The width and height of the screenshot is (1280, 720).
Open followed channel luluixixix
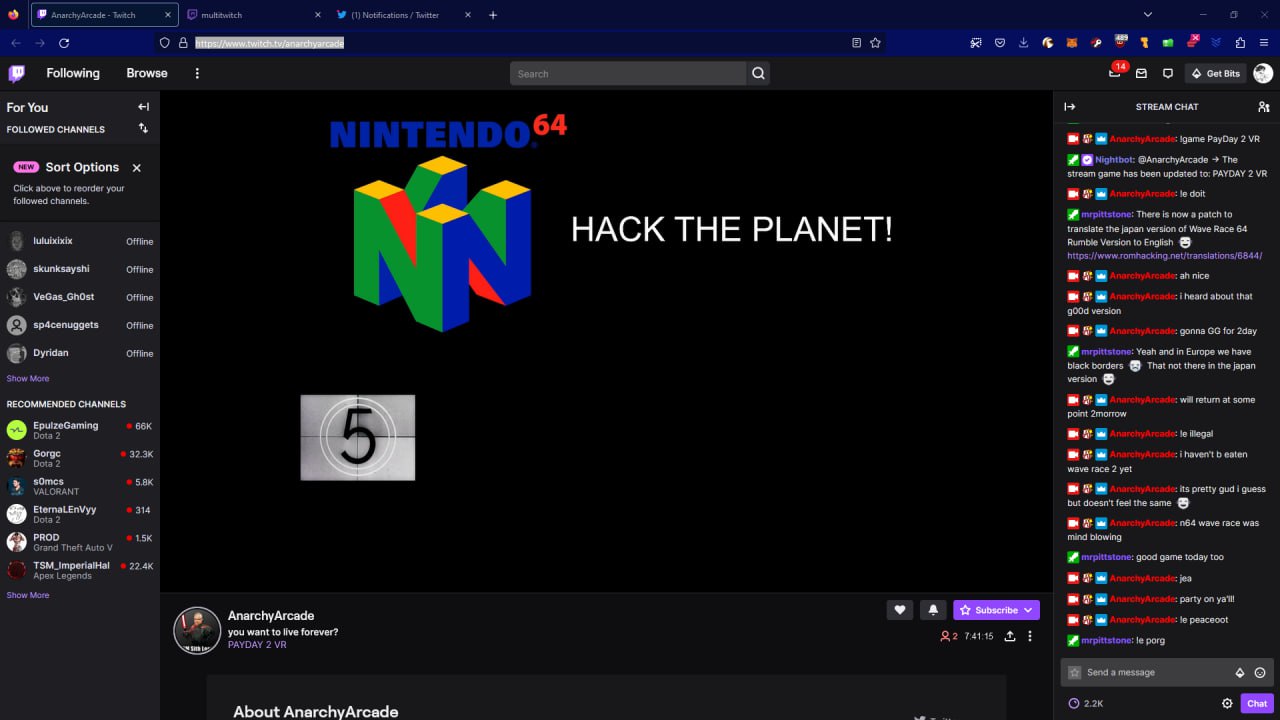point(80,241)
